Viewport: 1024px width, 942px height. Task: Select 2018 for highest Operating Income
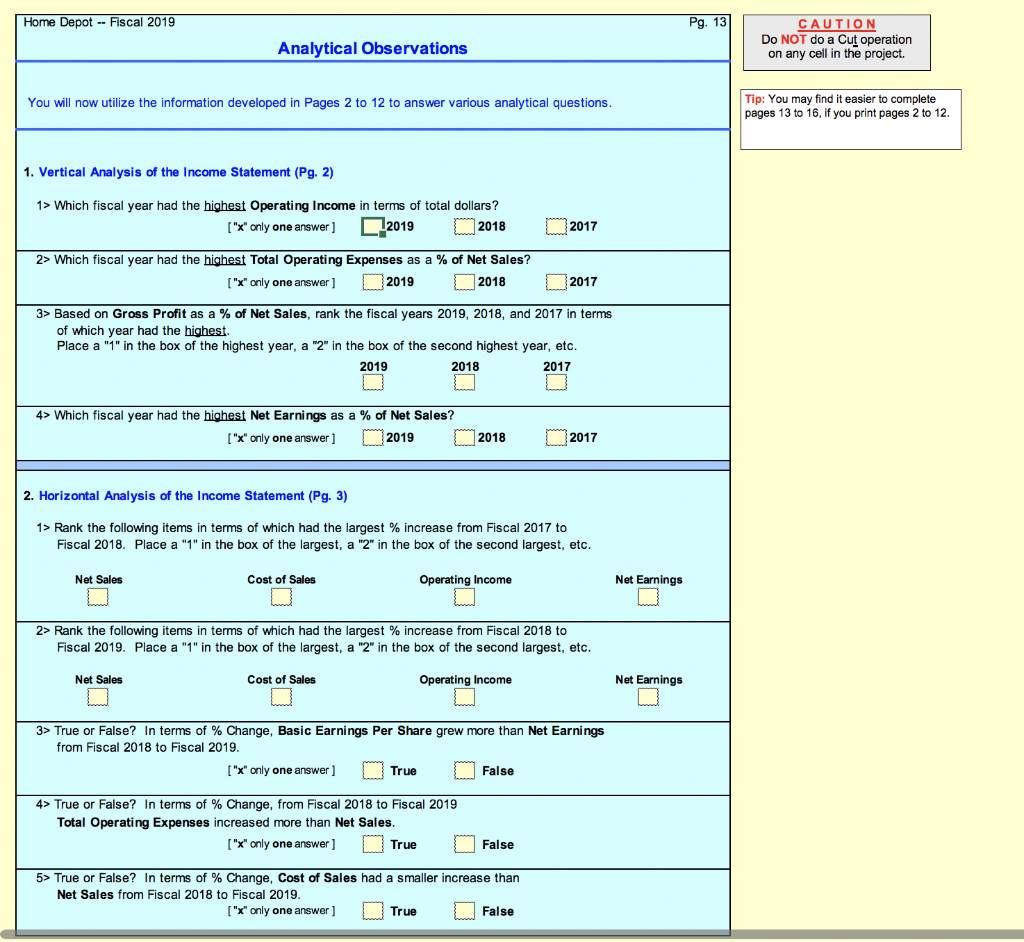[464, 226]
